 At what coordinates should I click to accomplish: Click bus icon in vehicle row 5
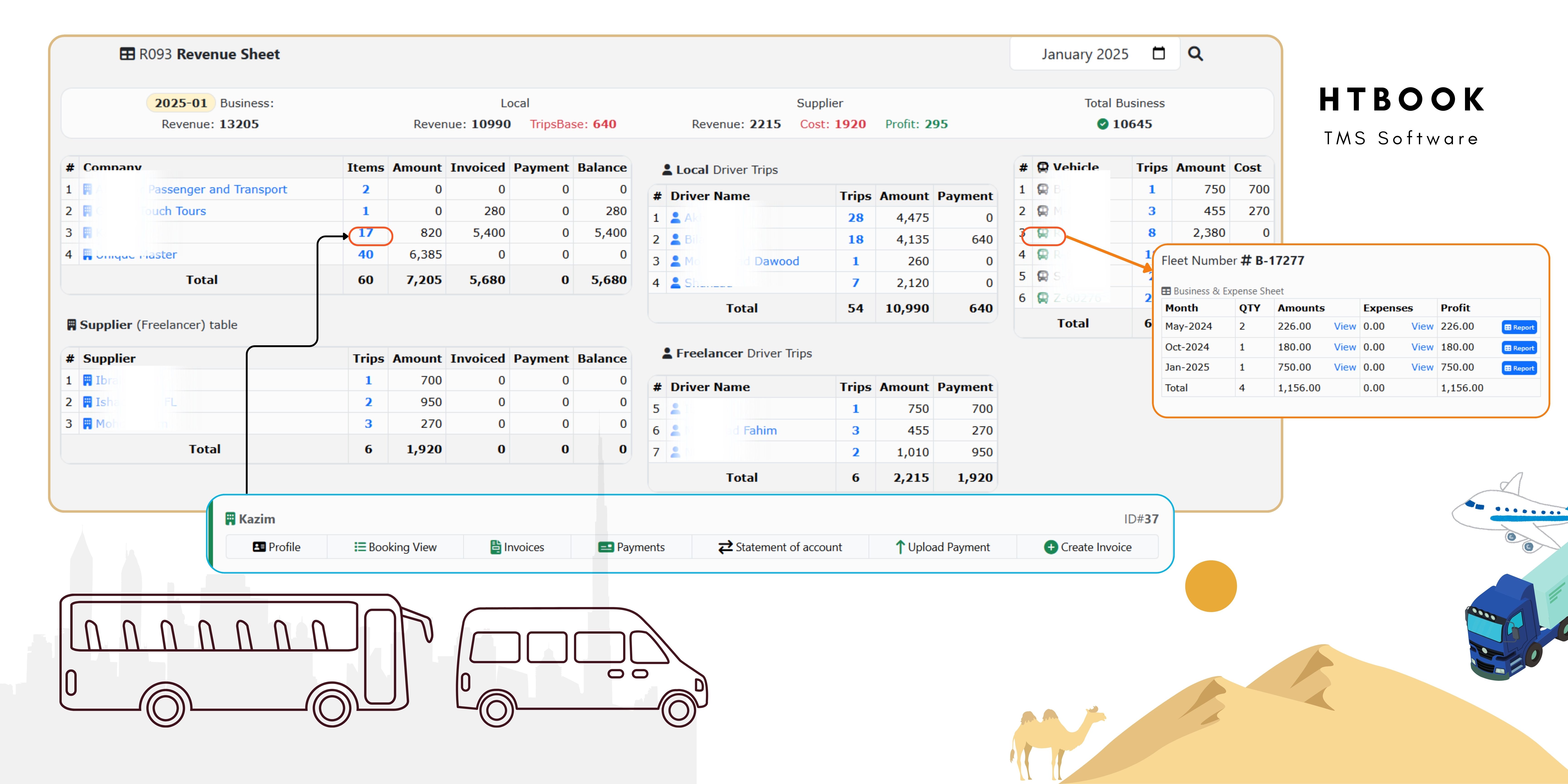[x=1043, y=276]
